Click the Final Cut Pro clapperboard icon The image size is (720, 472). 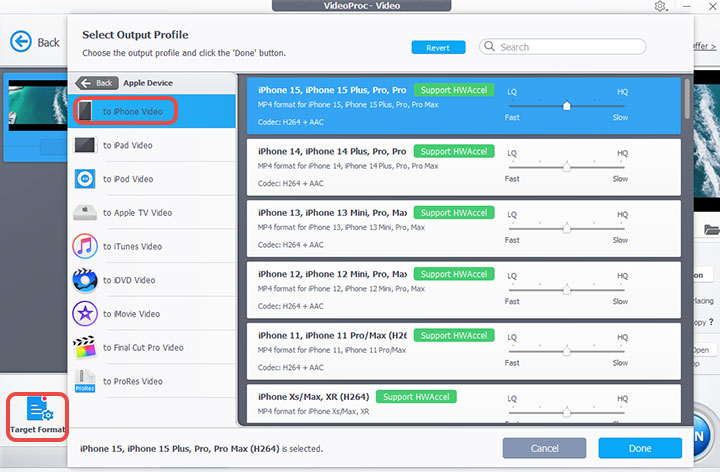(x=84, y=347)
